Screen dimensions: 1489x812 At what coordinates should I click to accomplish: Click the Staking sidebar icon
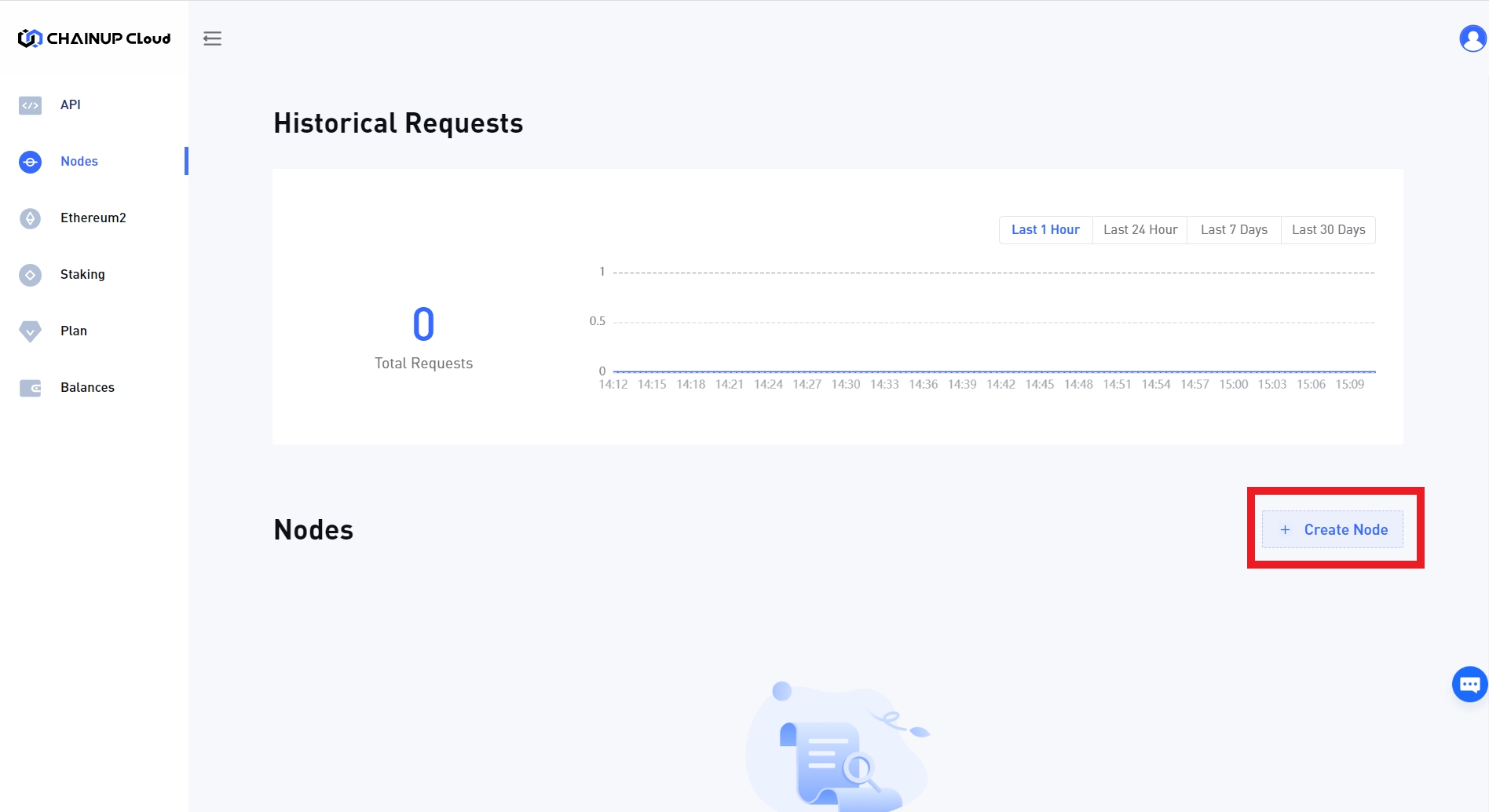coord(30,275)
